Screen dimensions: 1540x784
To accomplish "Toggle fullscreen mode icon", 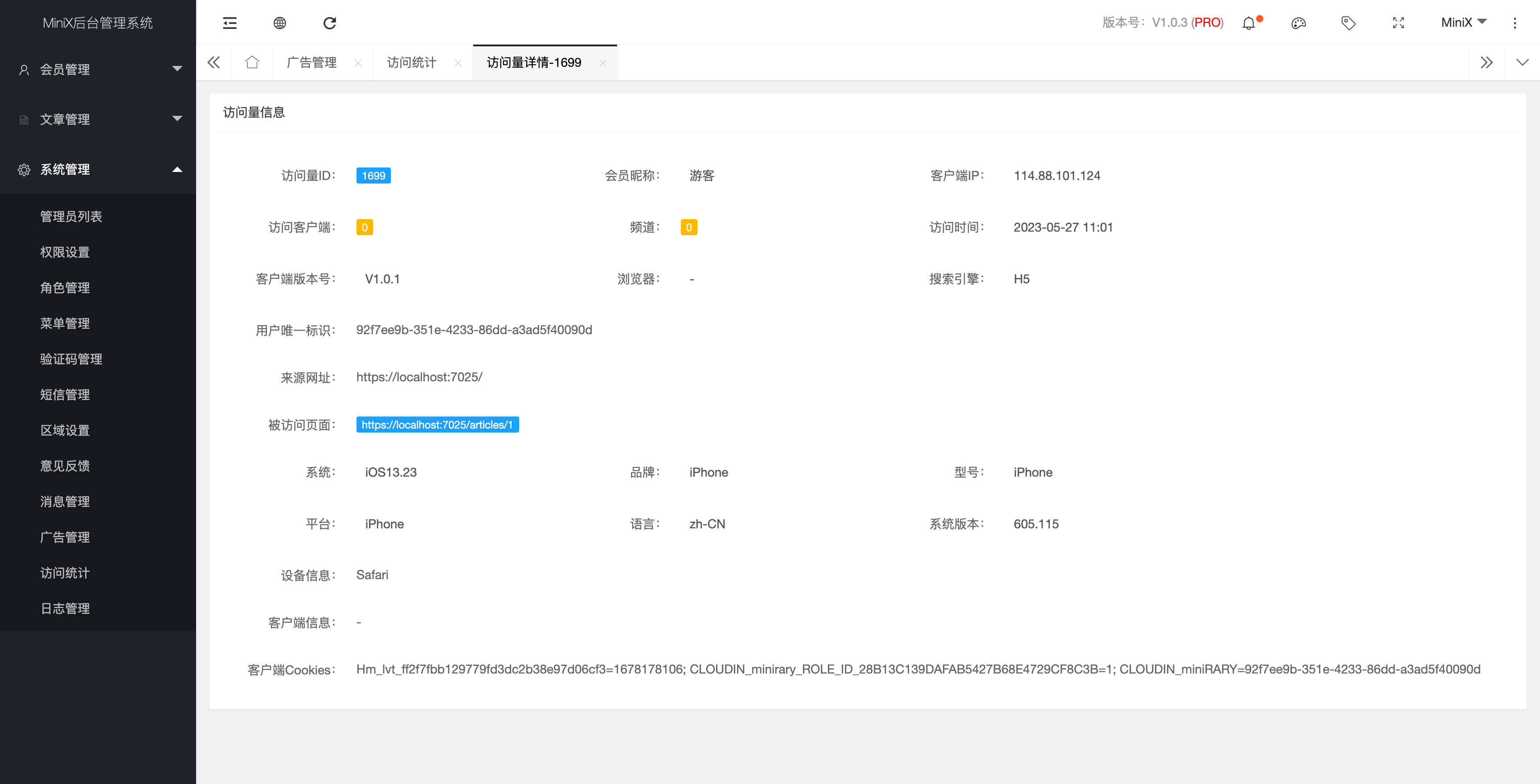I will pyautogui.click(x=1398, y=23).
